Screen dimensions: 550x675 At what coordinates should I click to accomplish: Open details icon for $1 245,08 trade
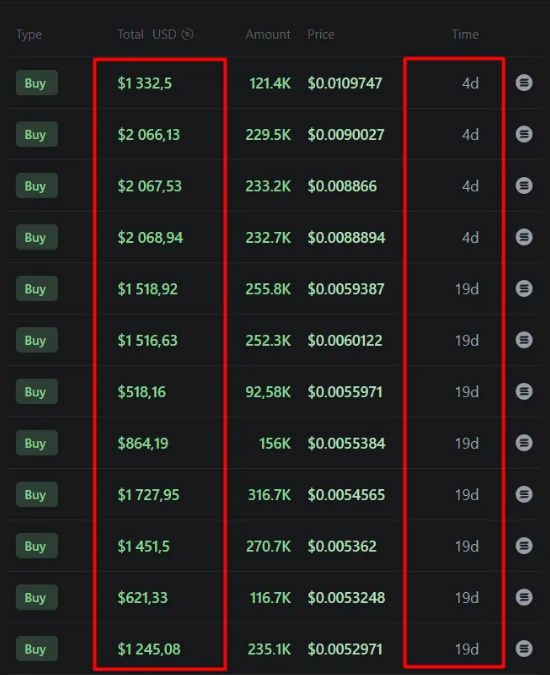click(524, 649)
